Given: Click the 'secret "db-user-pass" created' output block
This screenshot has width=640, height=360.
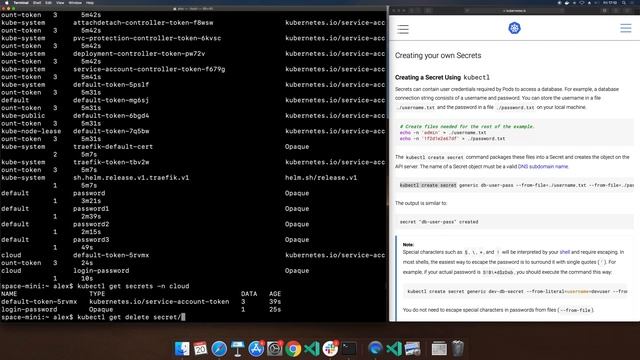Looking at the screenshot, I should [514, 222].
